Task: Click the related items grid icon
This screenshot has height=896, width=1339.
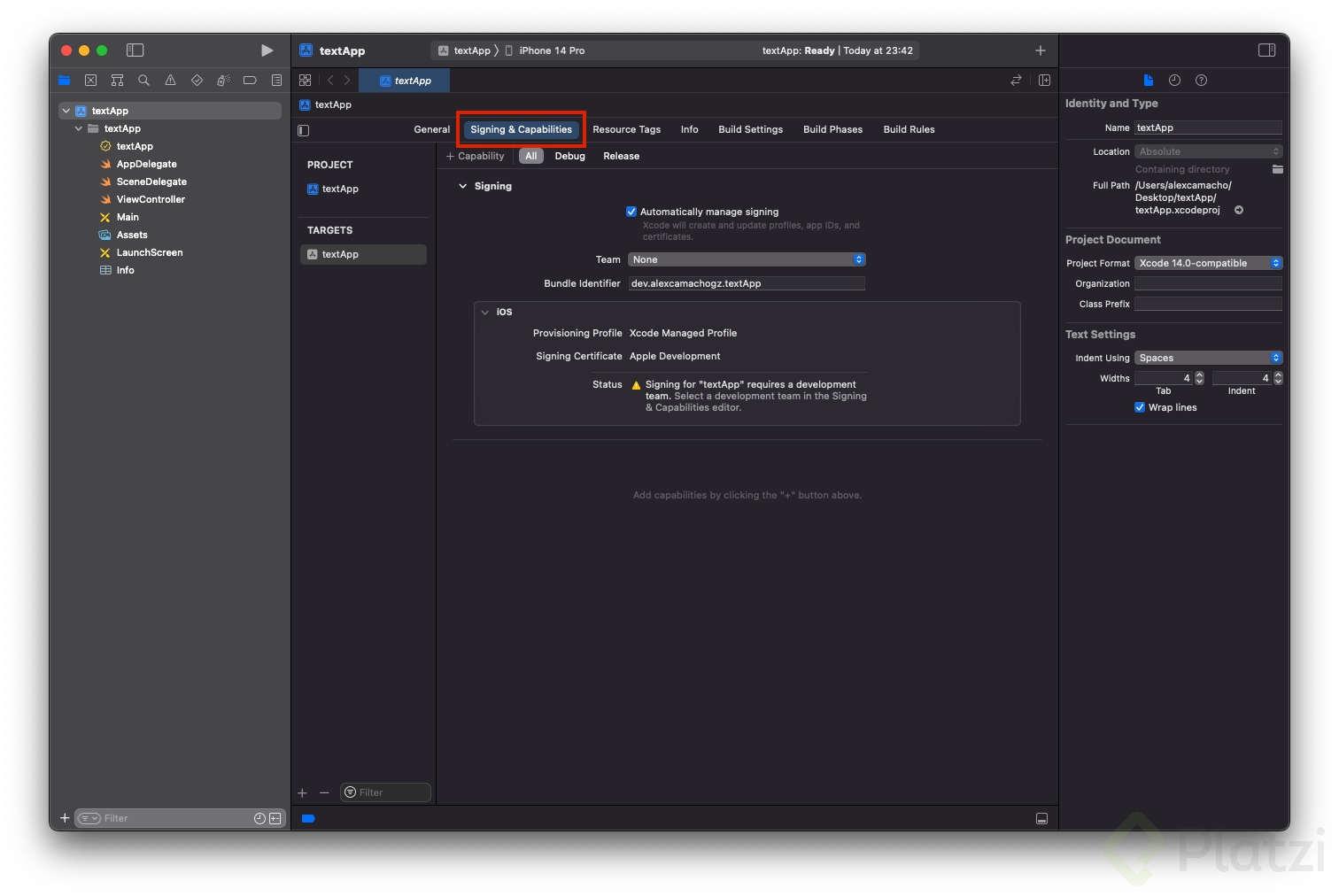Action: 305,81
